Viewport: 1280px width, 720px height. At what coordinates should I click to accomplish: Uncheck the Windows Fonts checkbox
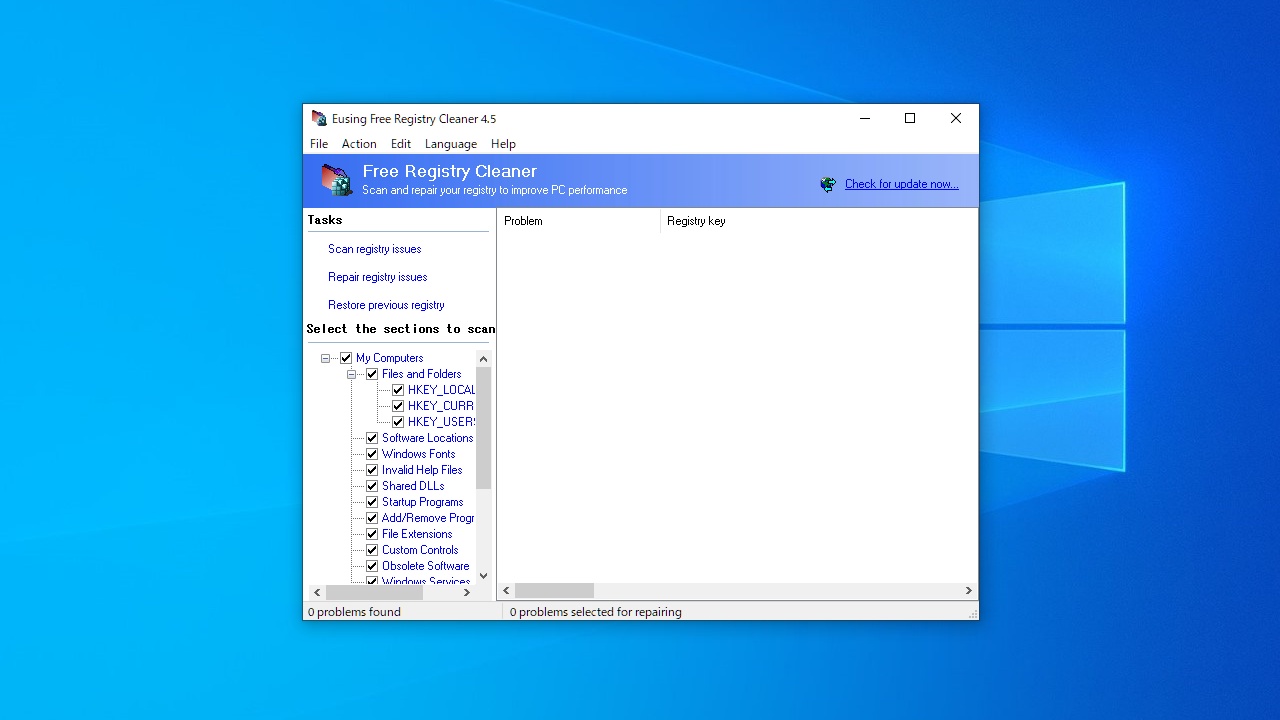372,454
